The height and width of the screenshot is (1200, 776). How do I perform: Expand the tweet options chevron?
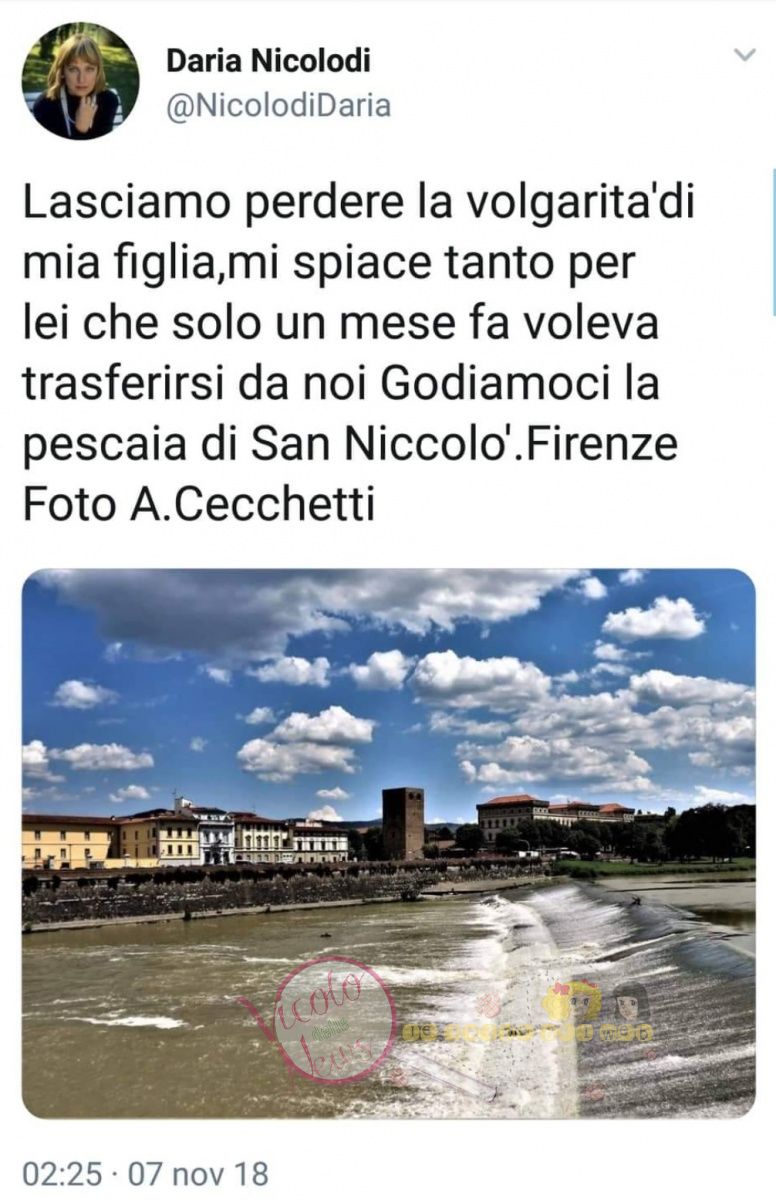point(745,55)
